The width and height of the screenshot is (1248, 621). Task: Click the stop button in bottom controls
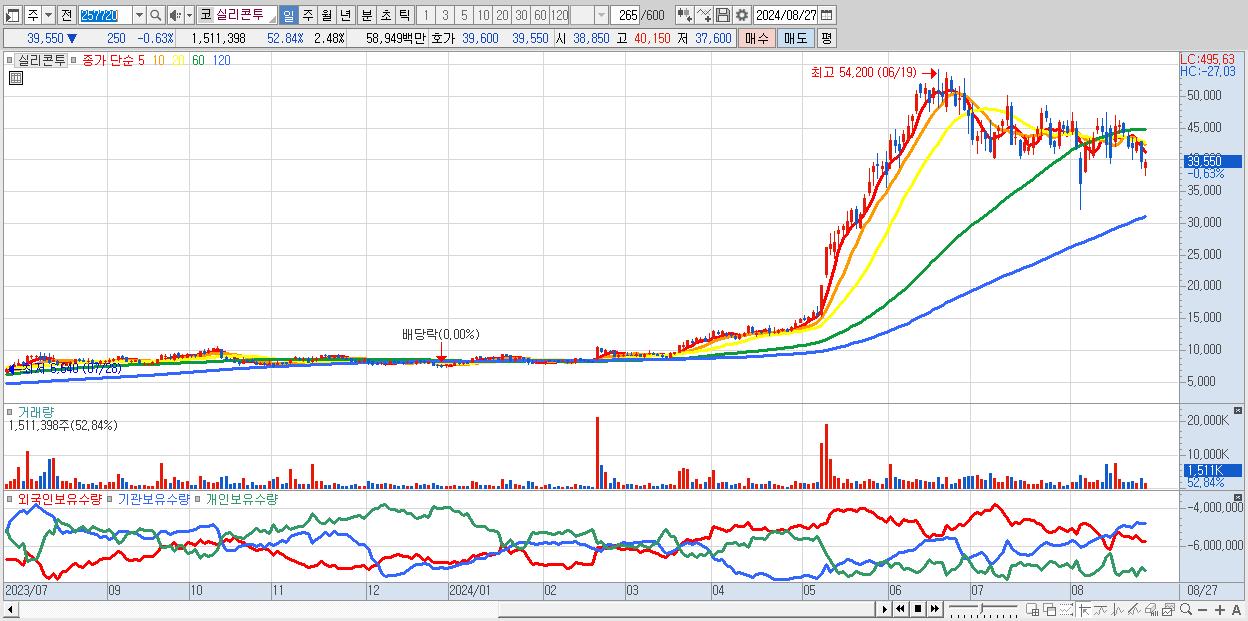tap(918, 609)
